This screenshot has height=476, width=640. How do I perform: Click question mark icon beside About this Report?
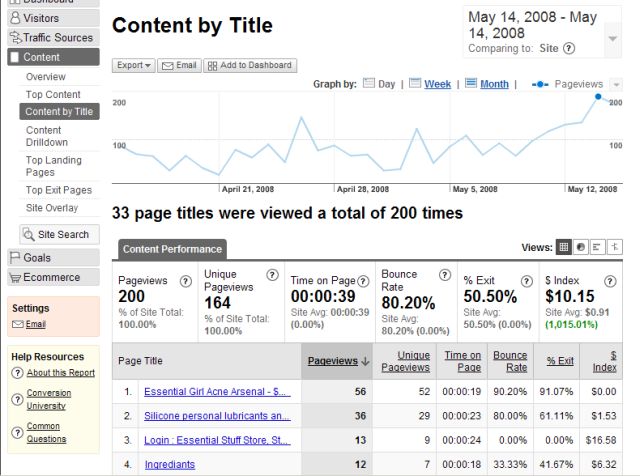point(17,373)
